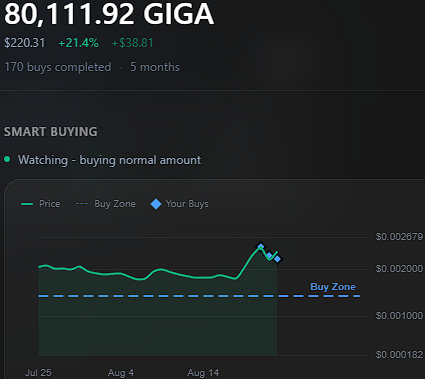Click the most recent buy diamond at the line's end
The width and height of the screenshot is (425, 379).
277,259
